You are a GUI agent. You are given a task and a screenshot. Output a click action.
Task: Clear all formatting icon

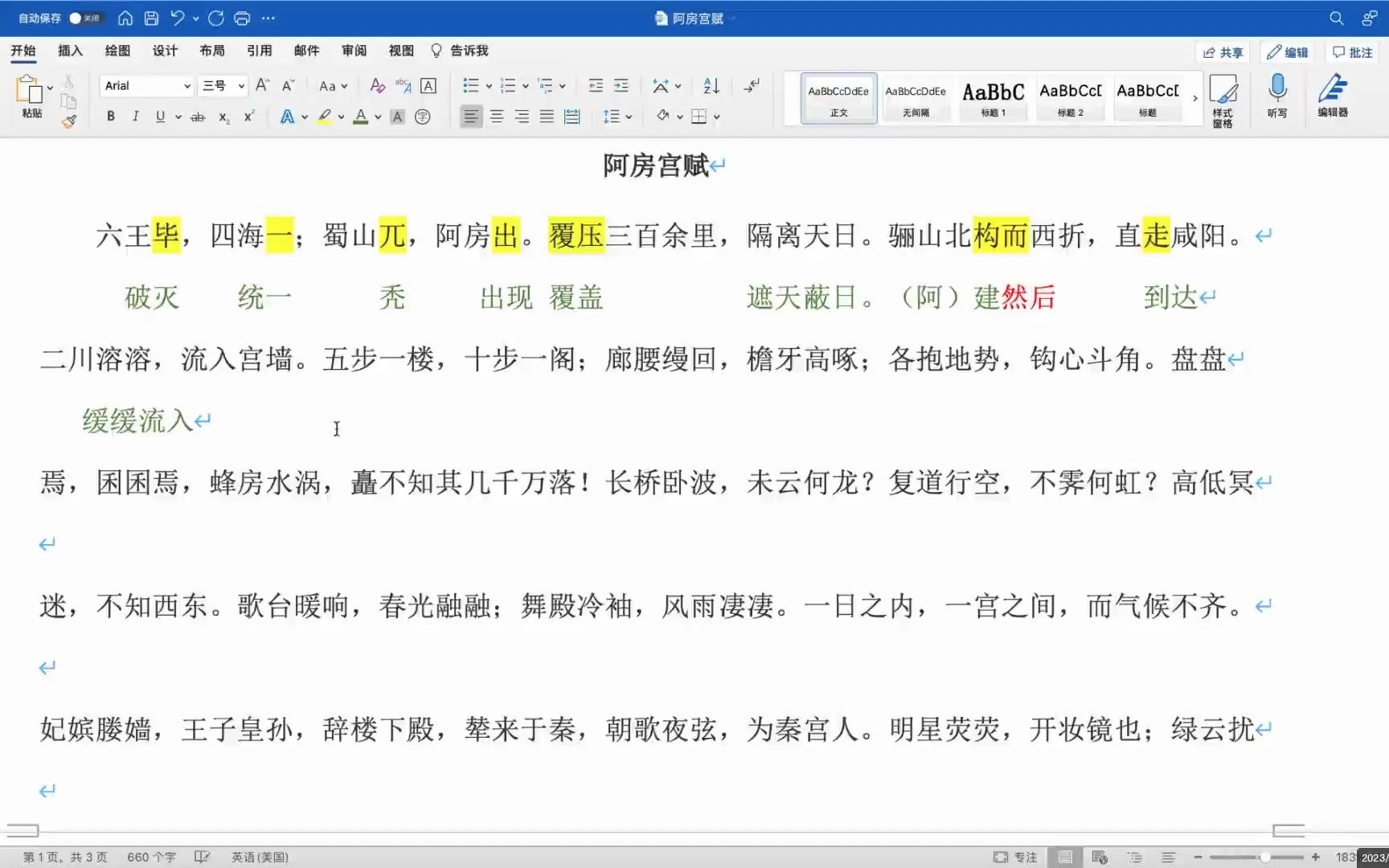click(x=377, y=85)
